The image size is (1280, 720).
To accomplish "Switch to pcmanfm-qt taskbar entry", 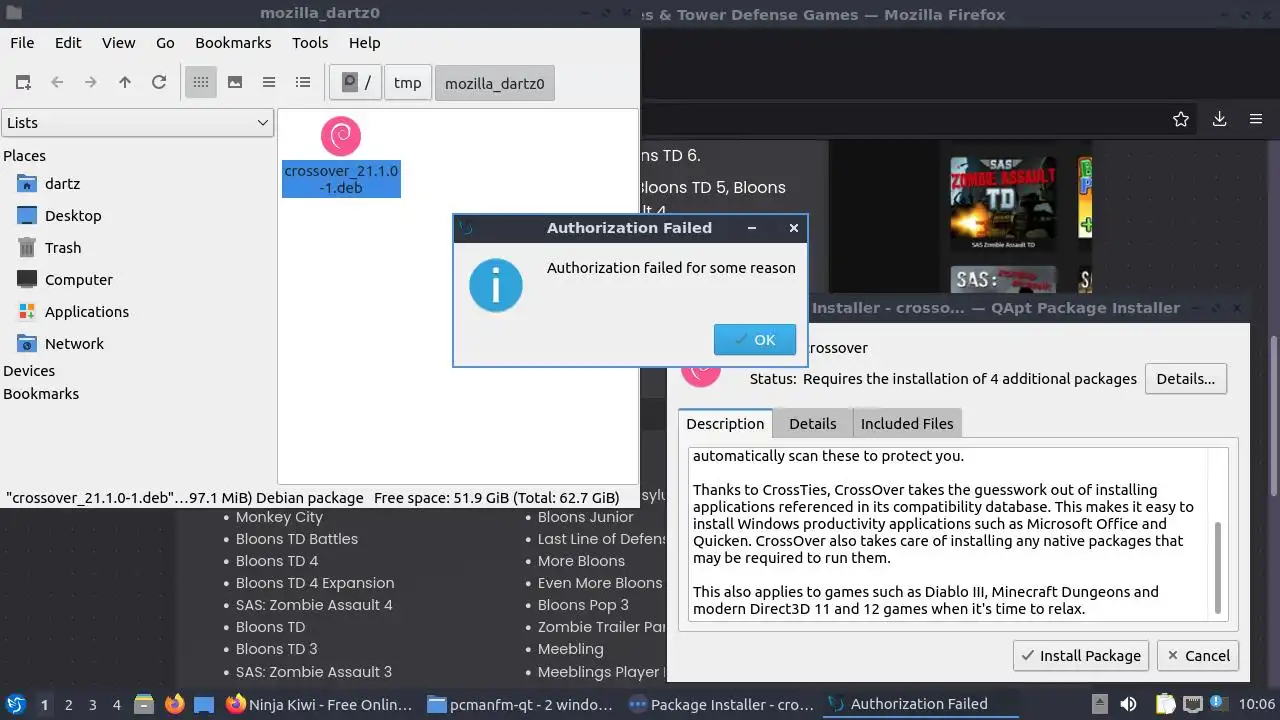I will tap(520, 704).
